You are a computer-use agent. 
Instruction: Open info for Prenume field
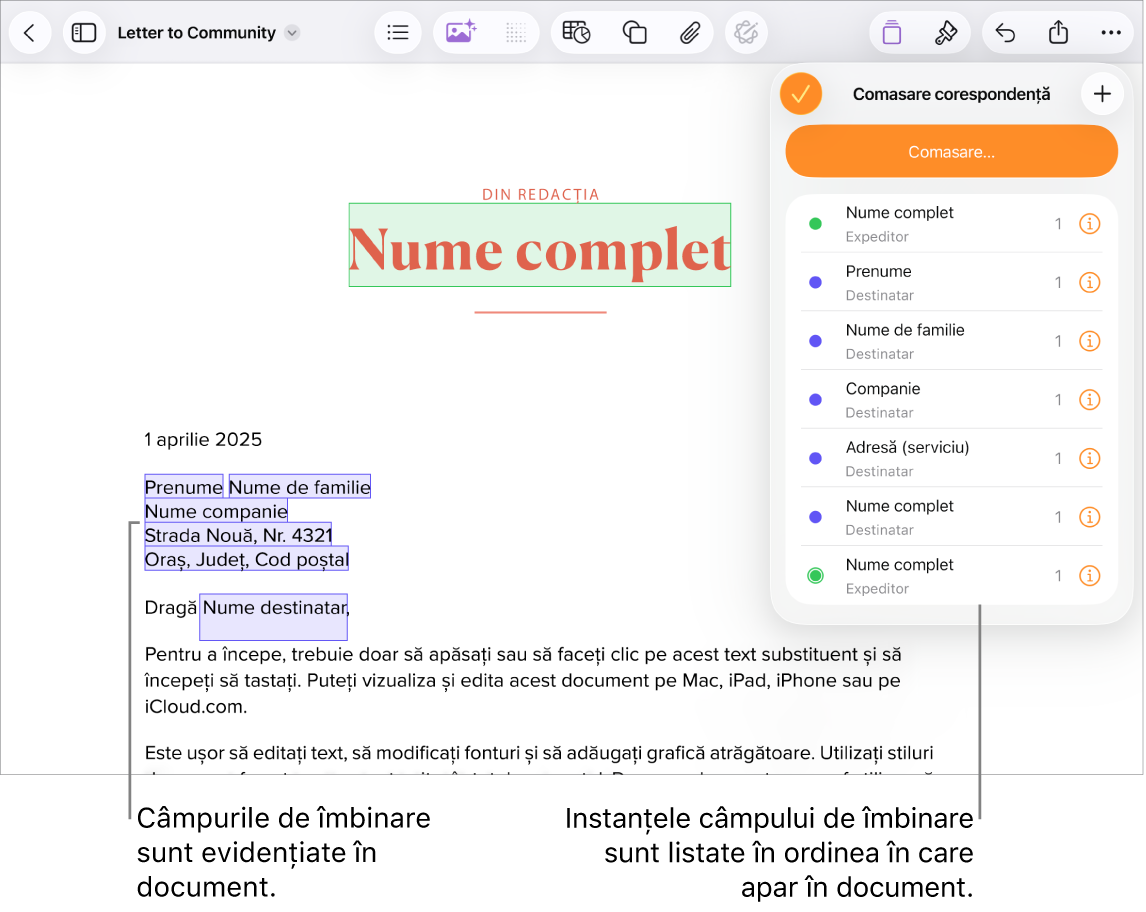[1090, 283]
